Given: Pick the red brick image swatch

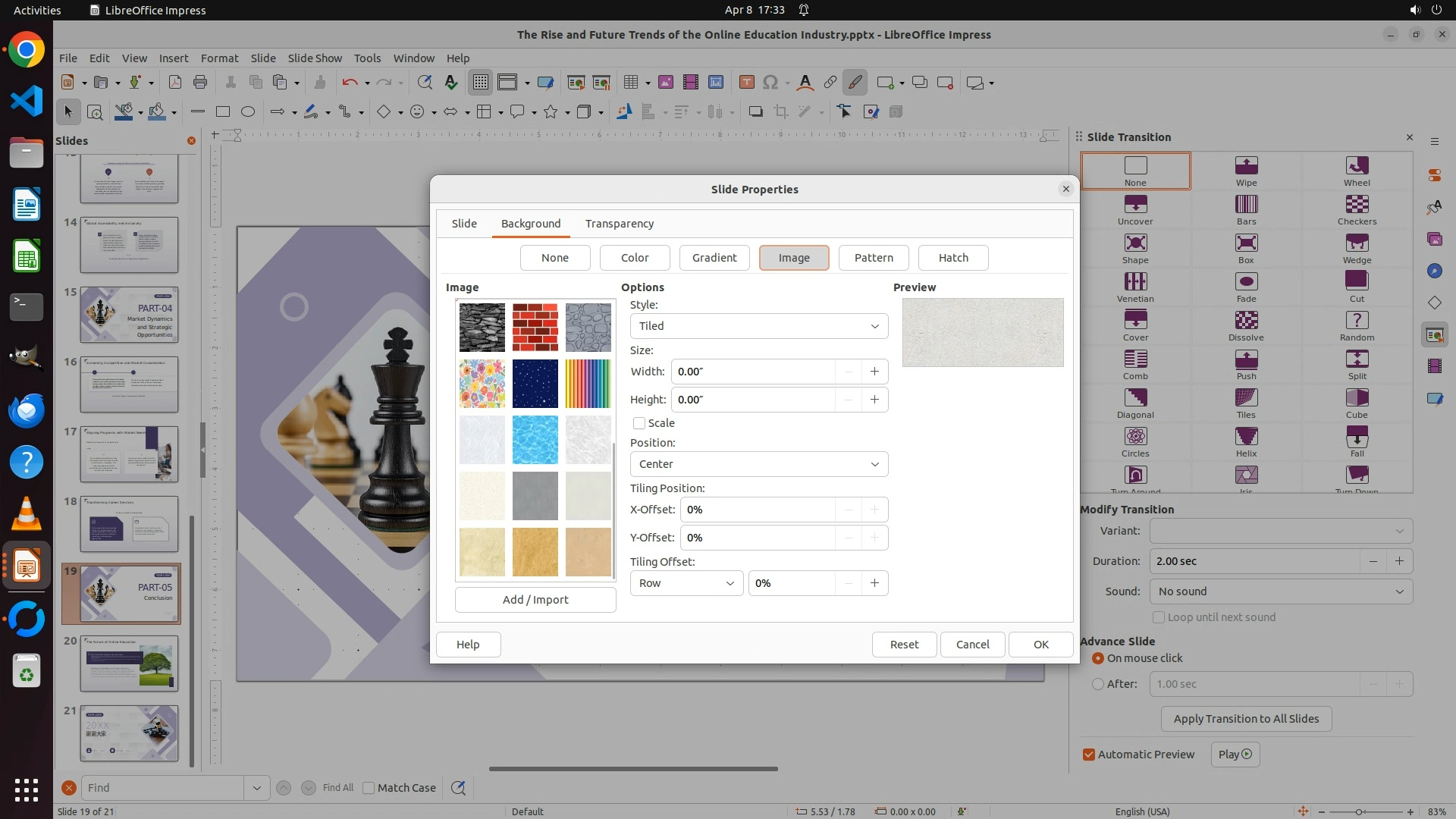Looking at the screenshot, I should tap(535, 328).
